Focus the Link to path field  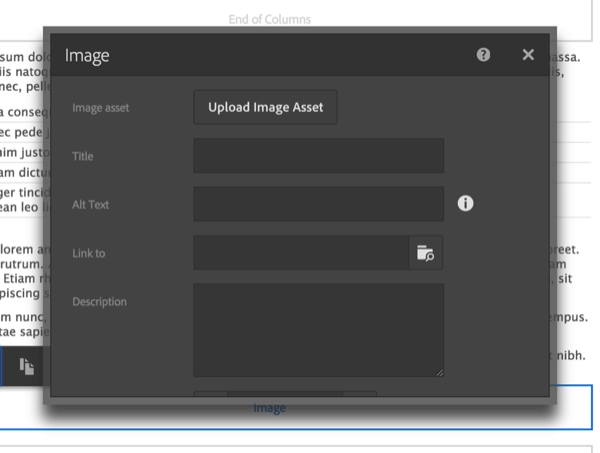[x=301, y=253]
